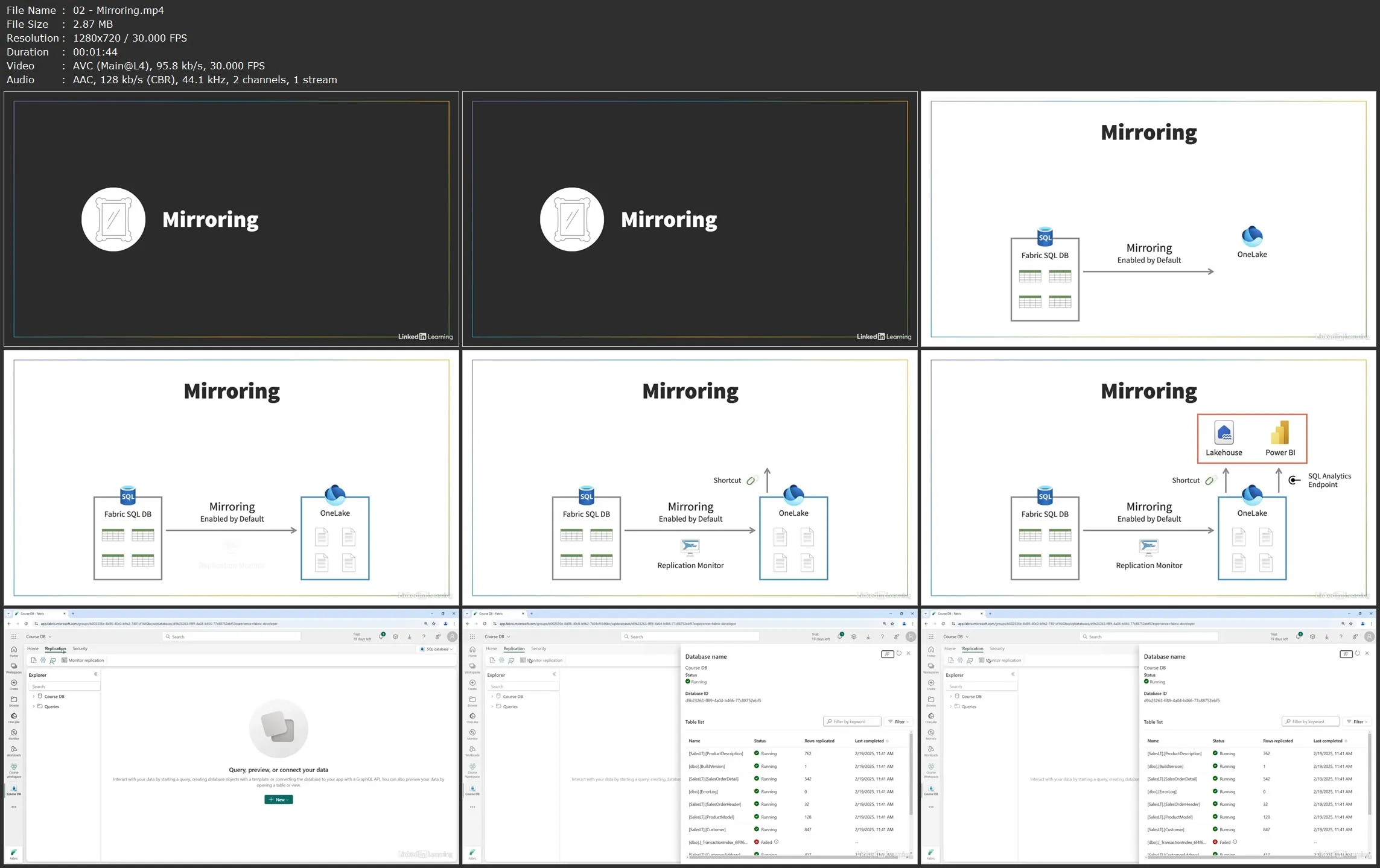Open the Filter dropdown in bottom-right frame
The image size is (1380, 868).
(x=1357, y=722)
